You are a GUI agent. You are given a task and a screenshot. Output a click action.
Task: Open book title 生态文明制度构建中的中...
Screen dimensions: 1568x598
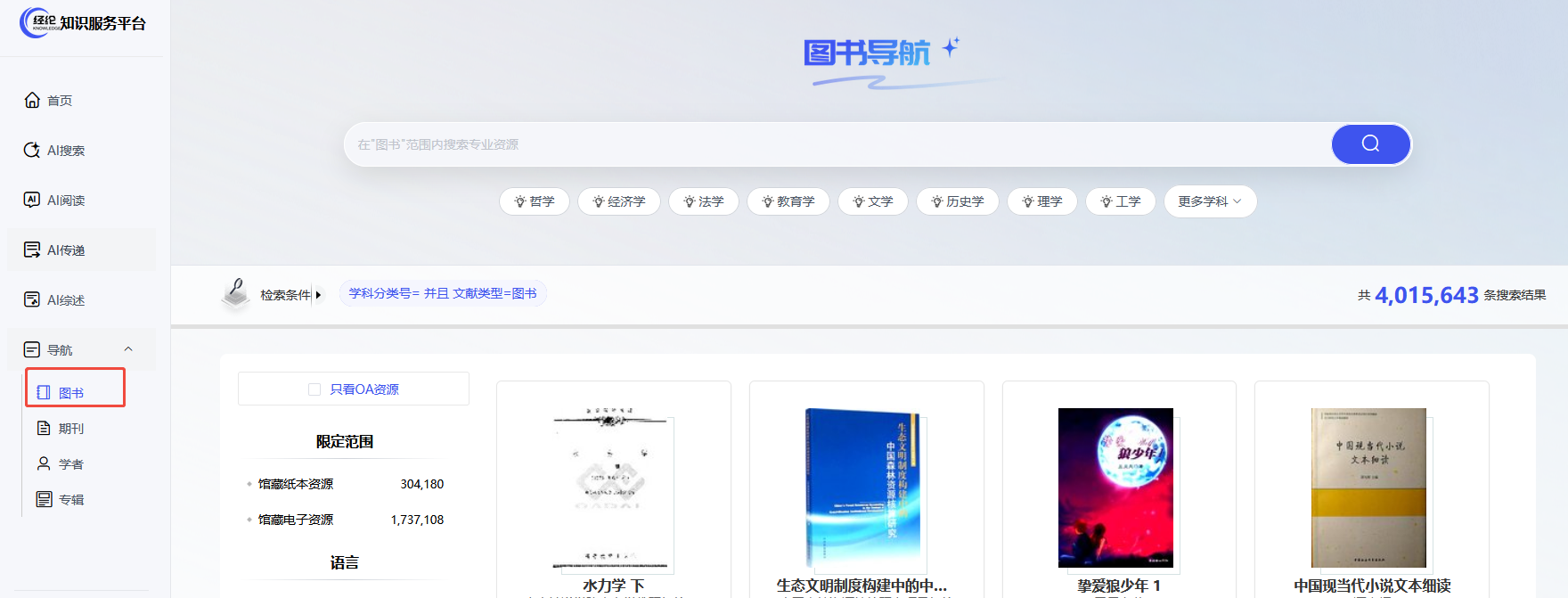862,586
